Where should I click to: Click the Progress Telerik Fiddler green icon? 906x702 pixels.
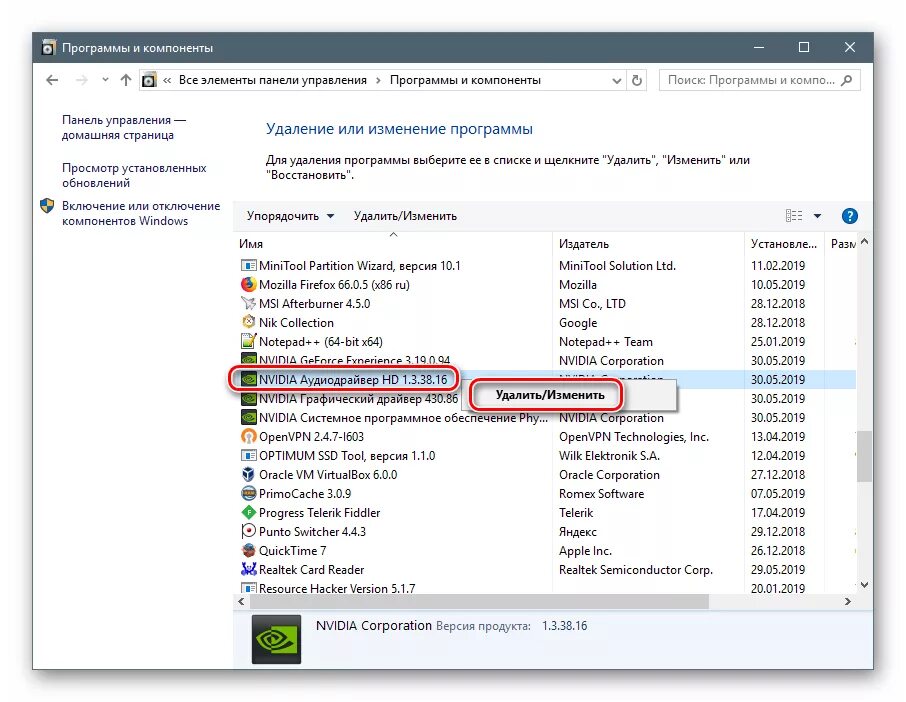click(x=248, y=512)
